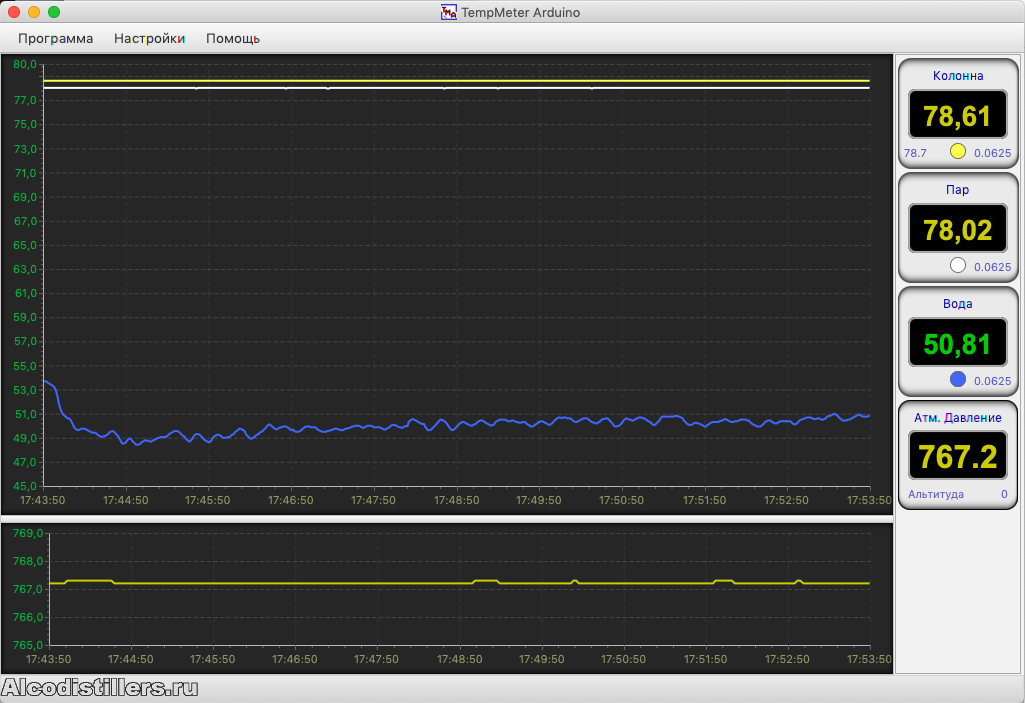The height and width of the screenshot is (703, 1025).
Task: Click the TempMeter Arduino window title text
Action: 520,12
